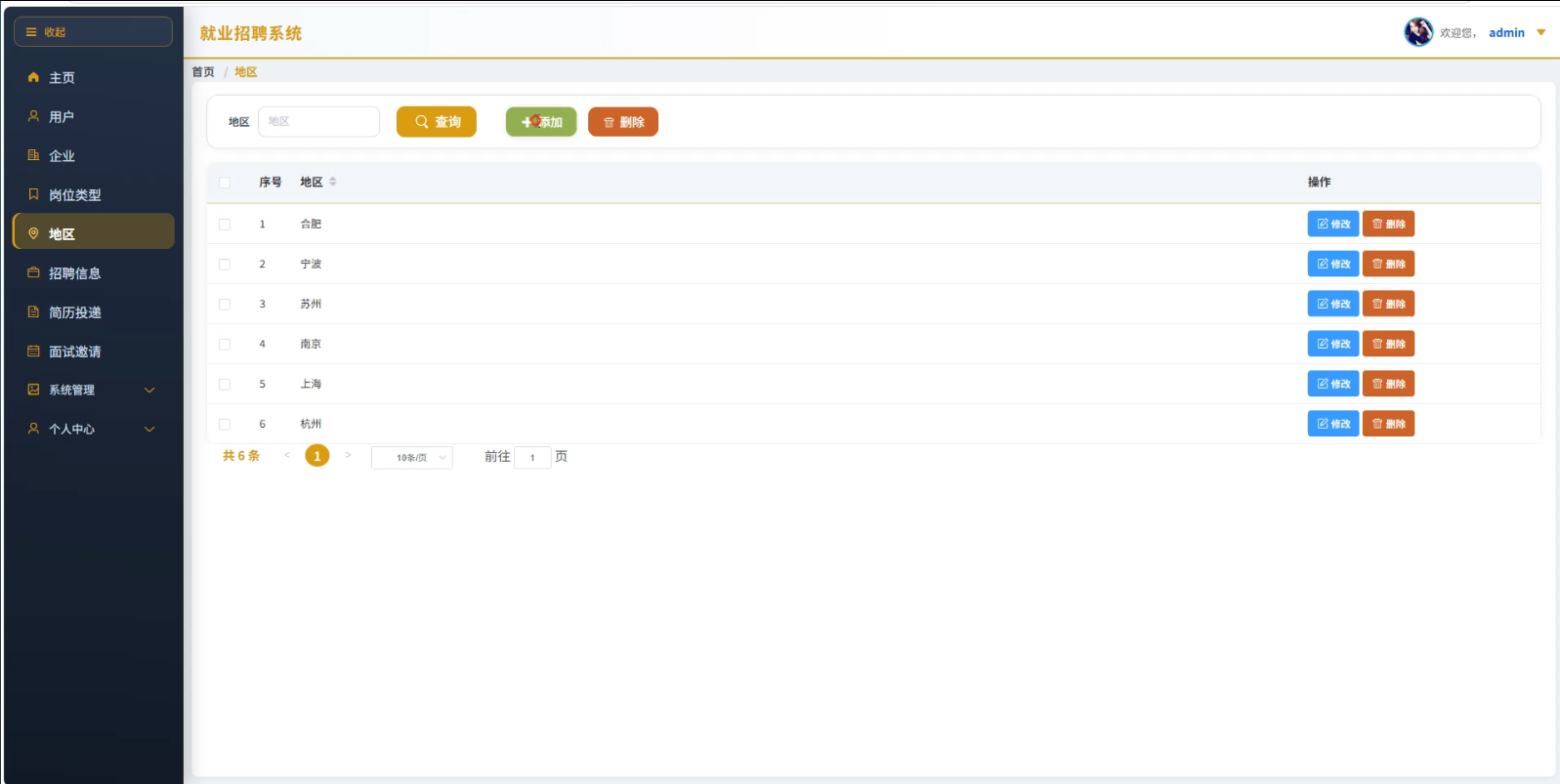Check the checkbox for row 合肥
1560x784 pixels.
coord(225,225)
